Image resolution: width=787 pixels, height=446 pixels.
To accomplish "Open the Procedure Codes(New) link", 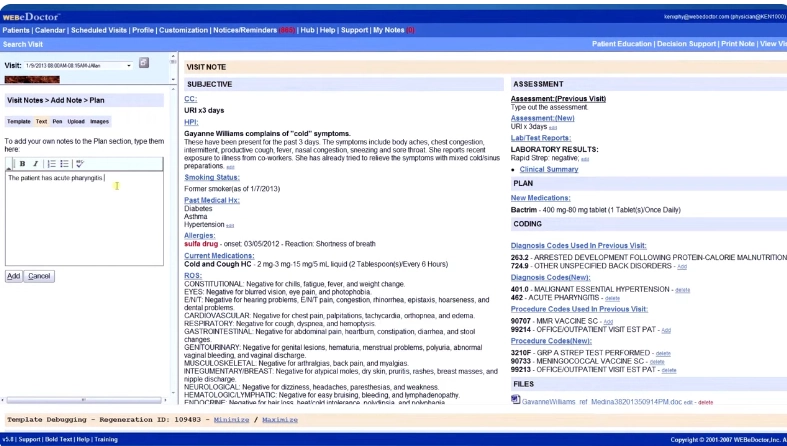I will coord(551,341).
